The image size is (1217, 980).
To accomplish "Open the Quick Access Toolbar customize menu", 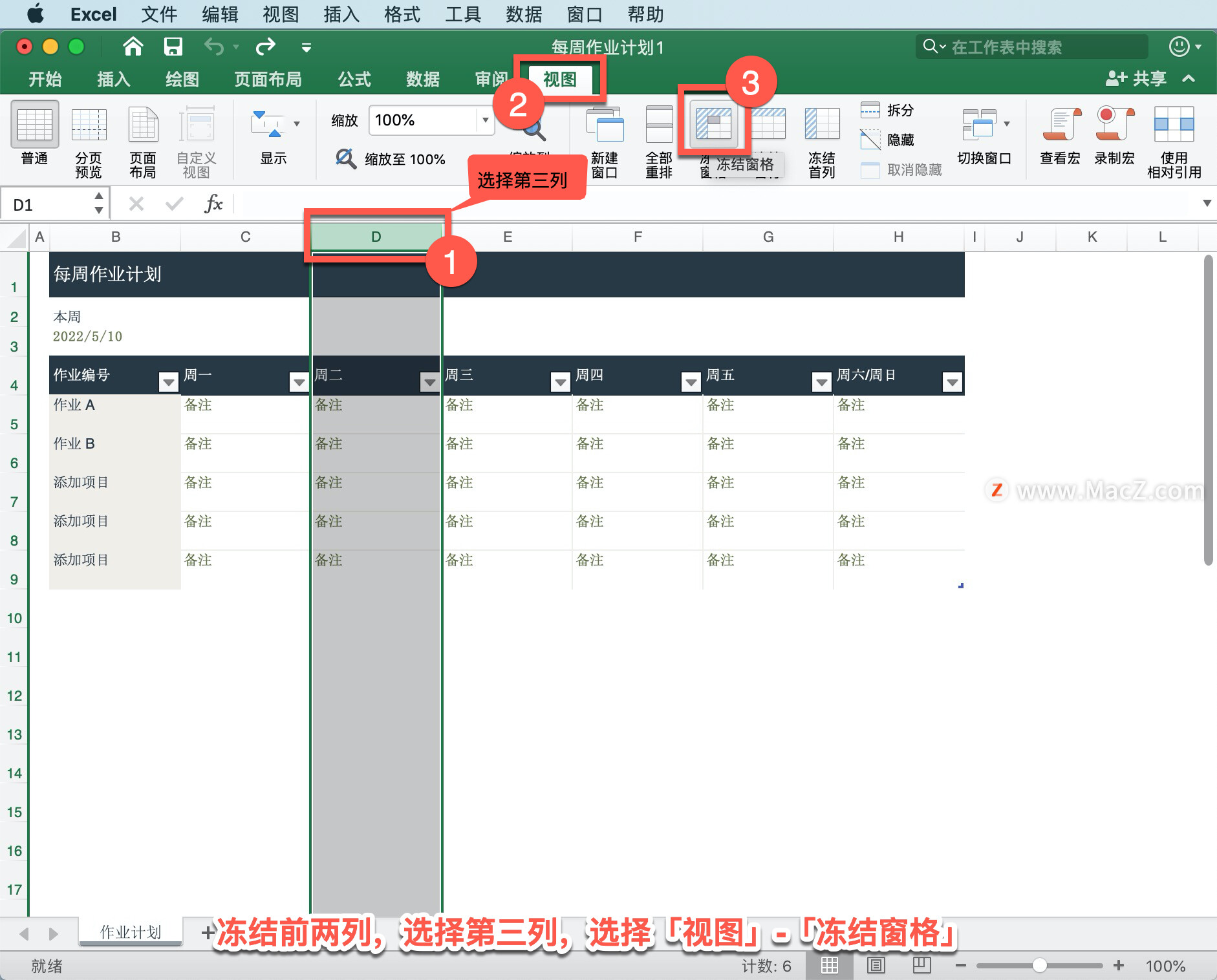I will [x=307, y=47].
